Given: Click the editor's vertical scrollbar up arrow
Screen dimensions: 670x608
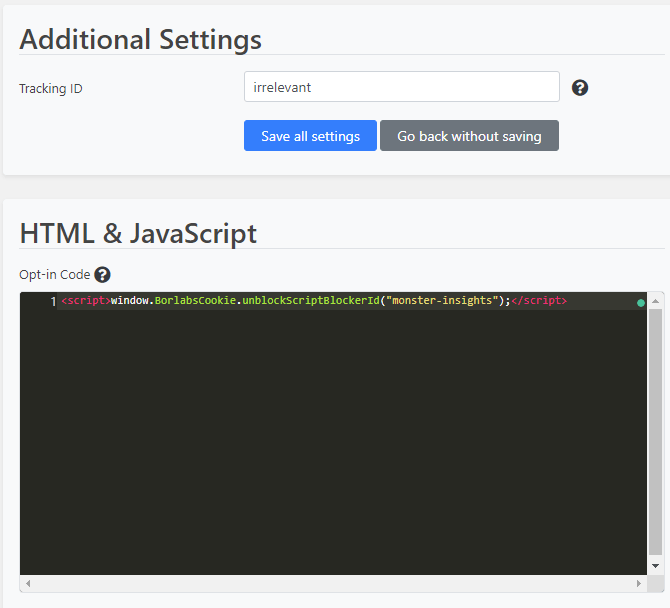Looking at the screenshot, I should [x=655, y=301].
